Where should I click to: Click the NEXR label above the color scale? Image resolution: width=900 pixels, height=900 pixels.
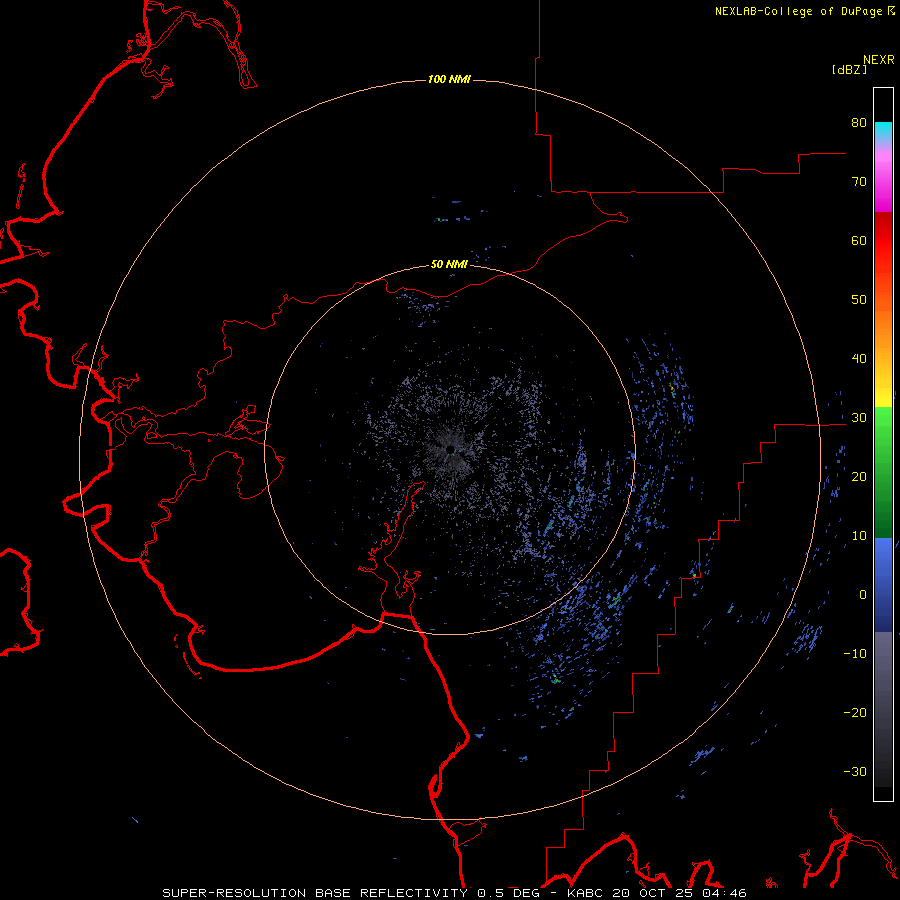click(x=879, y=60)
